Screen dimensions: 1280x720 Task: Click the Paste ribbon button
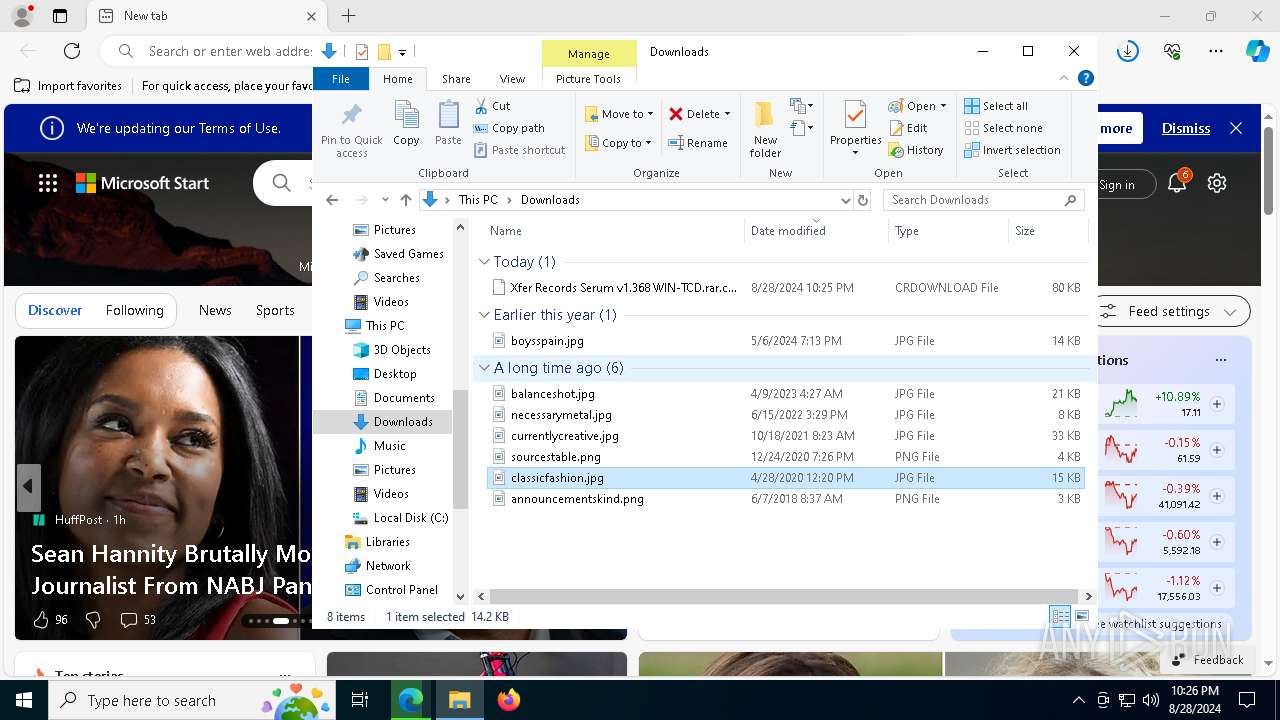[448, 123]
